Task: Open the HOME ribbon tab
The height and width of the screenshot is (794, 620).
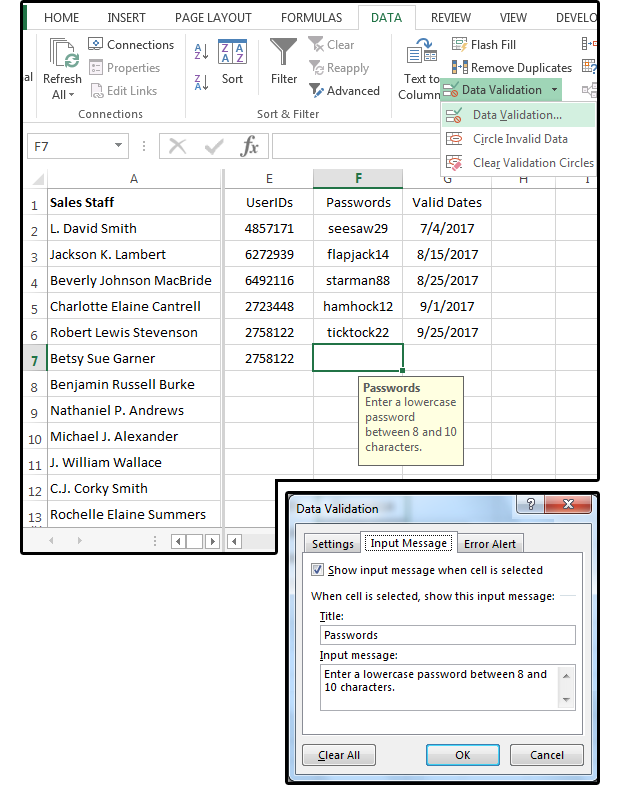Action: tap(61, 18)
